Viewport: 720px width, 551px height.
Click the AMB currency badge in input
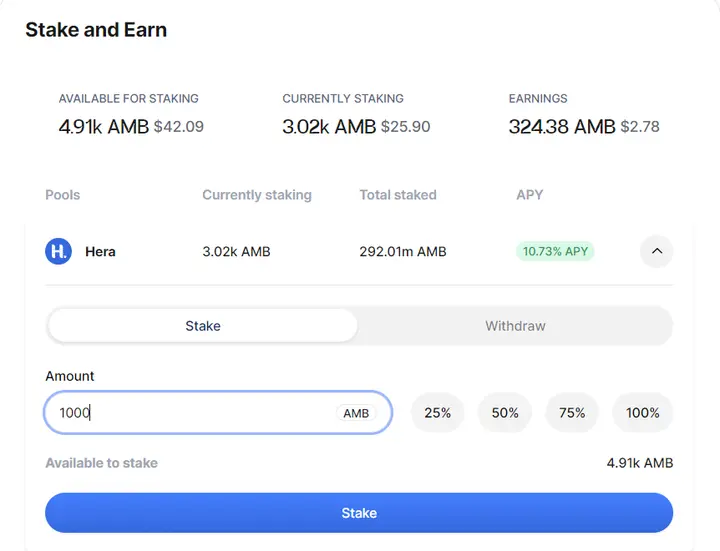coord(356,413)
